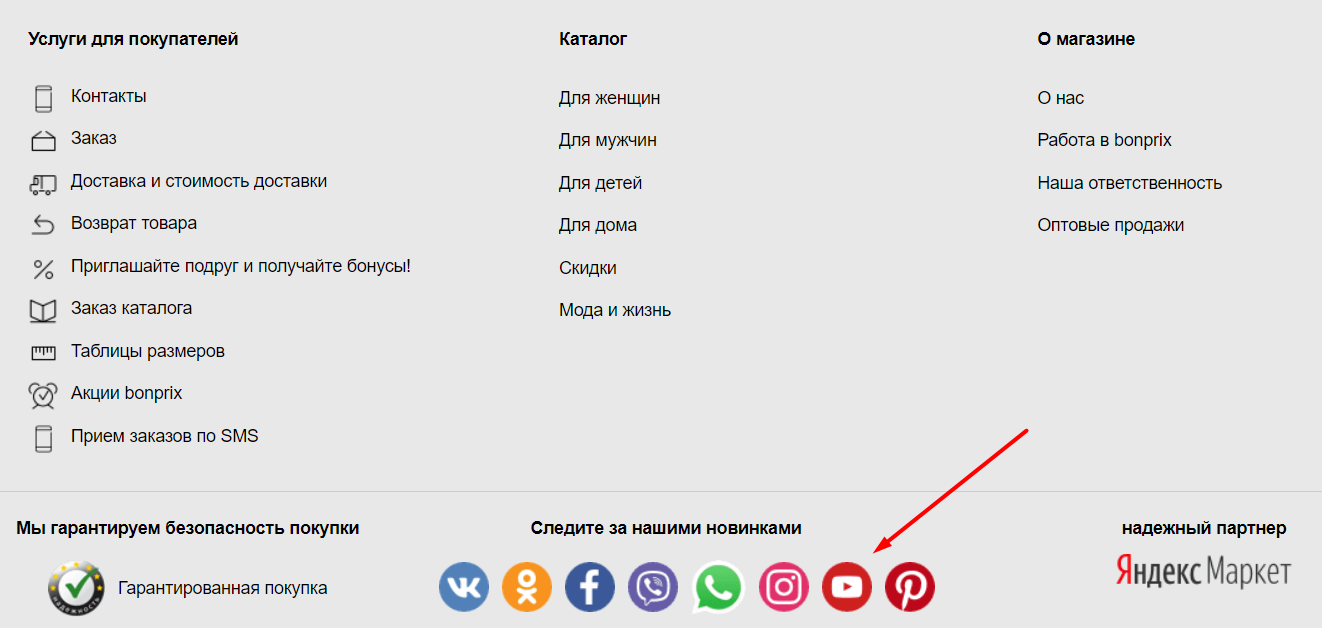Open the Viber icon

(x=653, y=587)
